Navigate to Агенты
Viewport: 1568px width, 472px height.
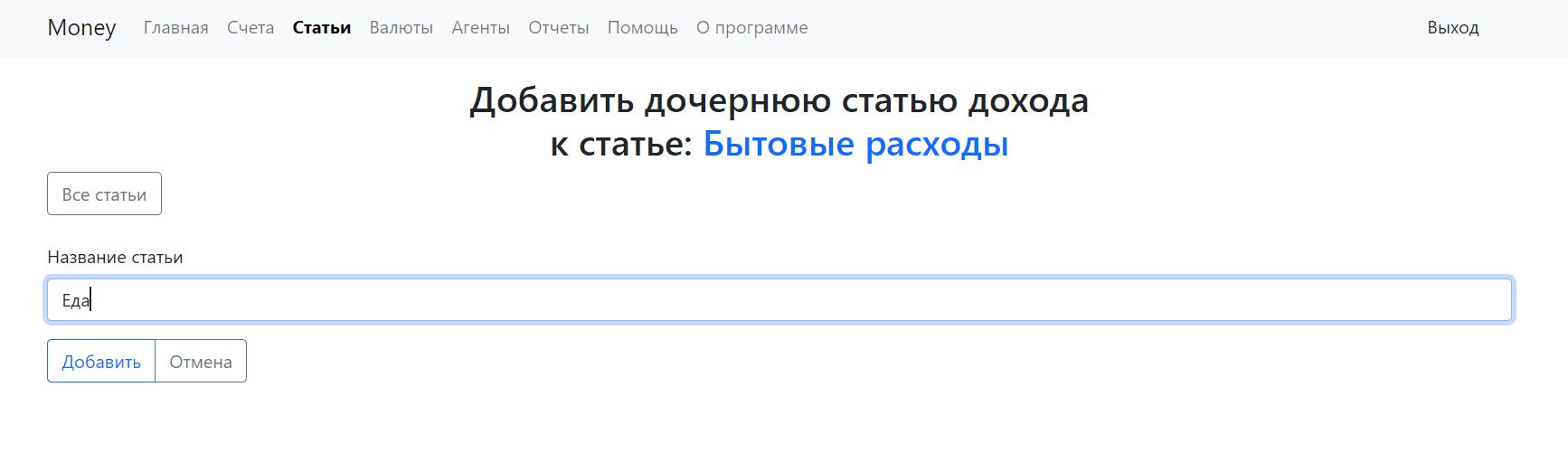click(x=480, y=28)
